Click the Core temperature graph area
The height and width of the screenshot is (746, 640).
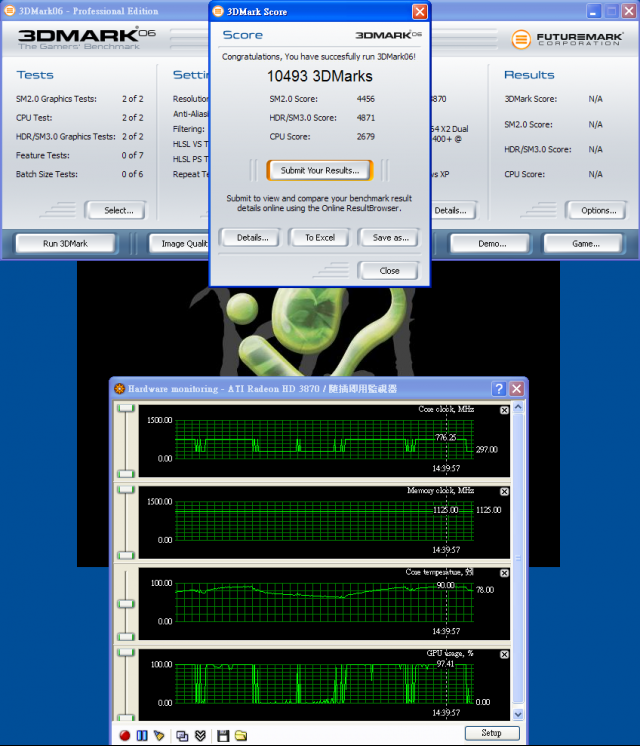coord(325,602)
